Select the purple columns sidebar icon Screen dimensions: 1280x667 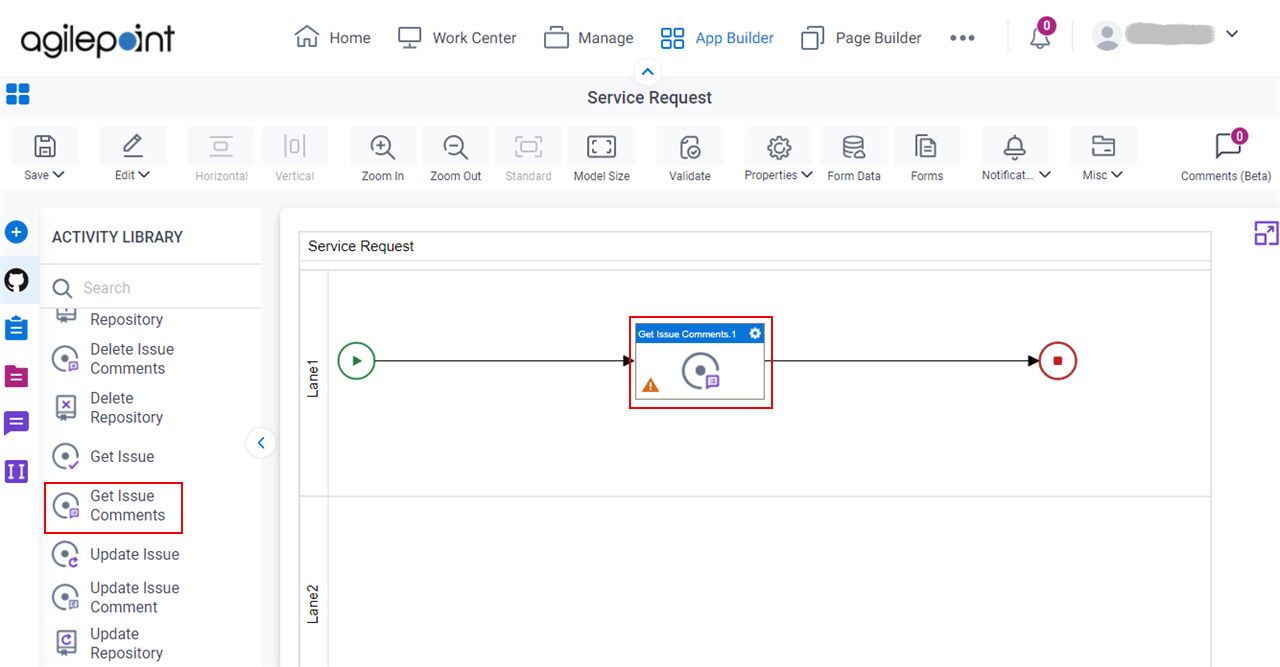click(x=16, y=471)
